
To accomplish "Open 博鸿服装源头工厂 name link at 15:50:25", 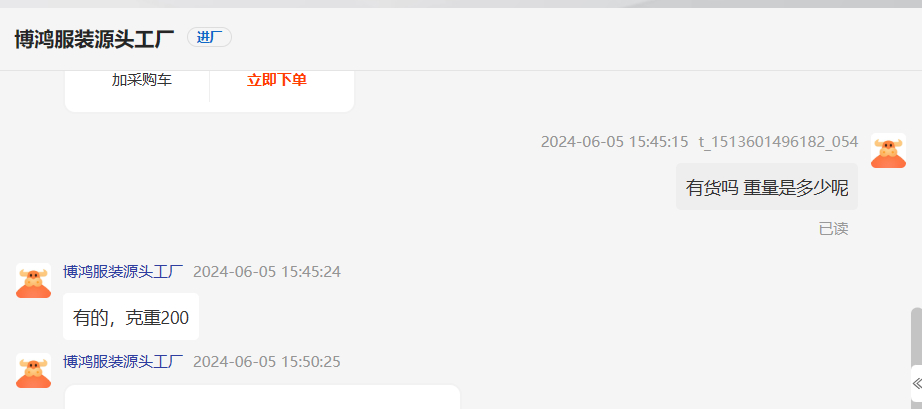I will [x=123, y=361].
